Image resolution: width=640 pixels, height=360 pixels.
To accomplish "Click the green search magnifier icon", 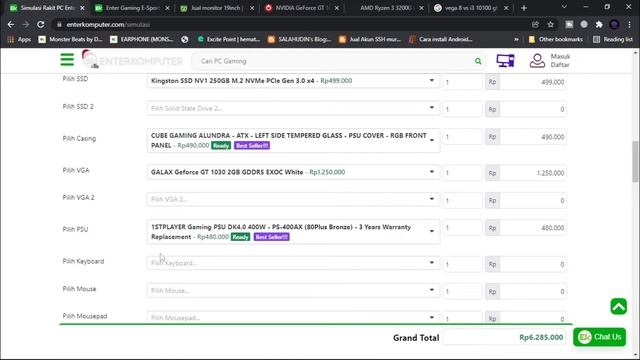I will [478, 61].
